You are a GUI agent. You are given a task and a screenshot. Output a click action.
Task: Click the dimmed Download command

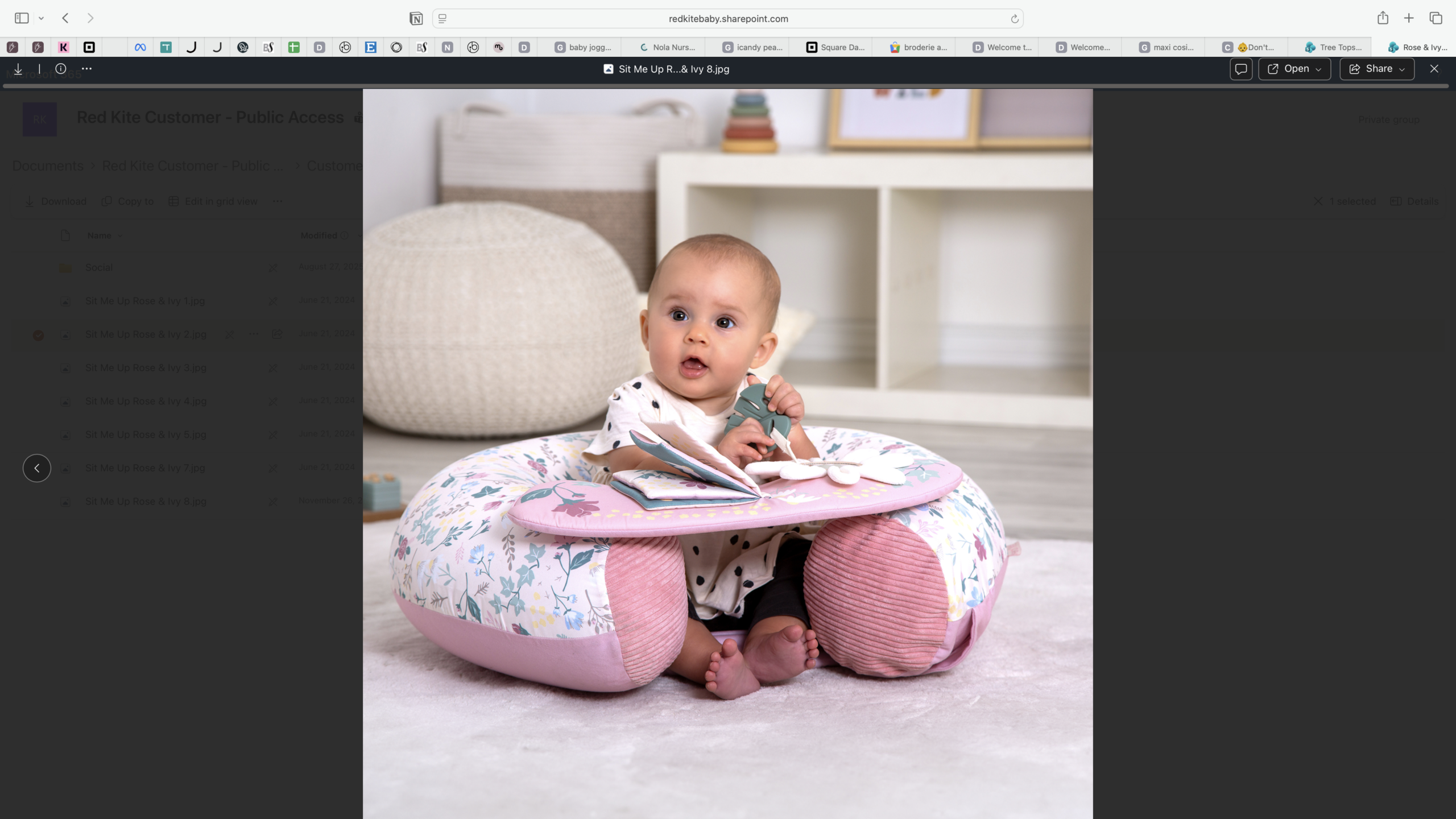tap(56, 201)
